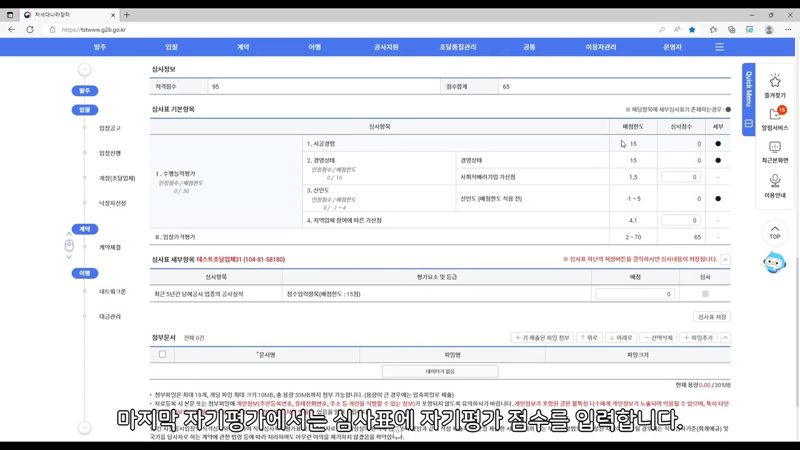
Task: Open the 이용자관리 top navigation menu
Action: click(x=601, y=47)
